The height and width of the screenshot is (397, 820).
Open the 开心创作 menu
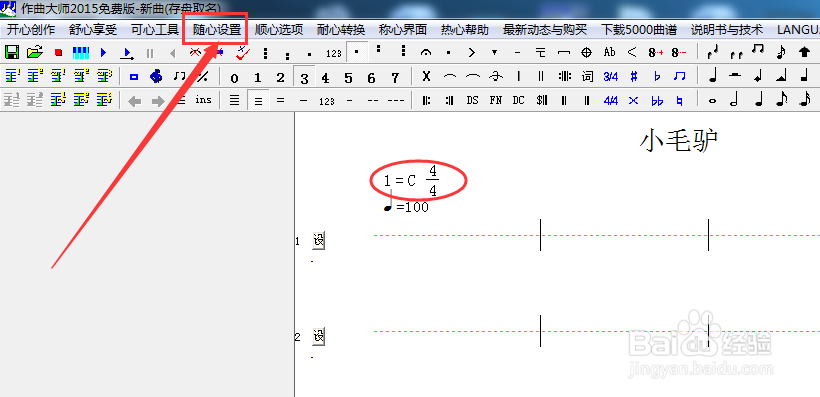click(31, 29)
